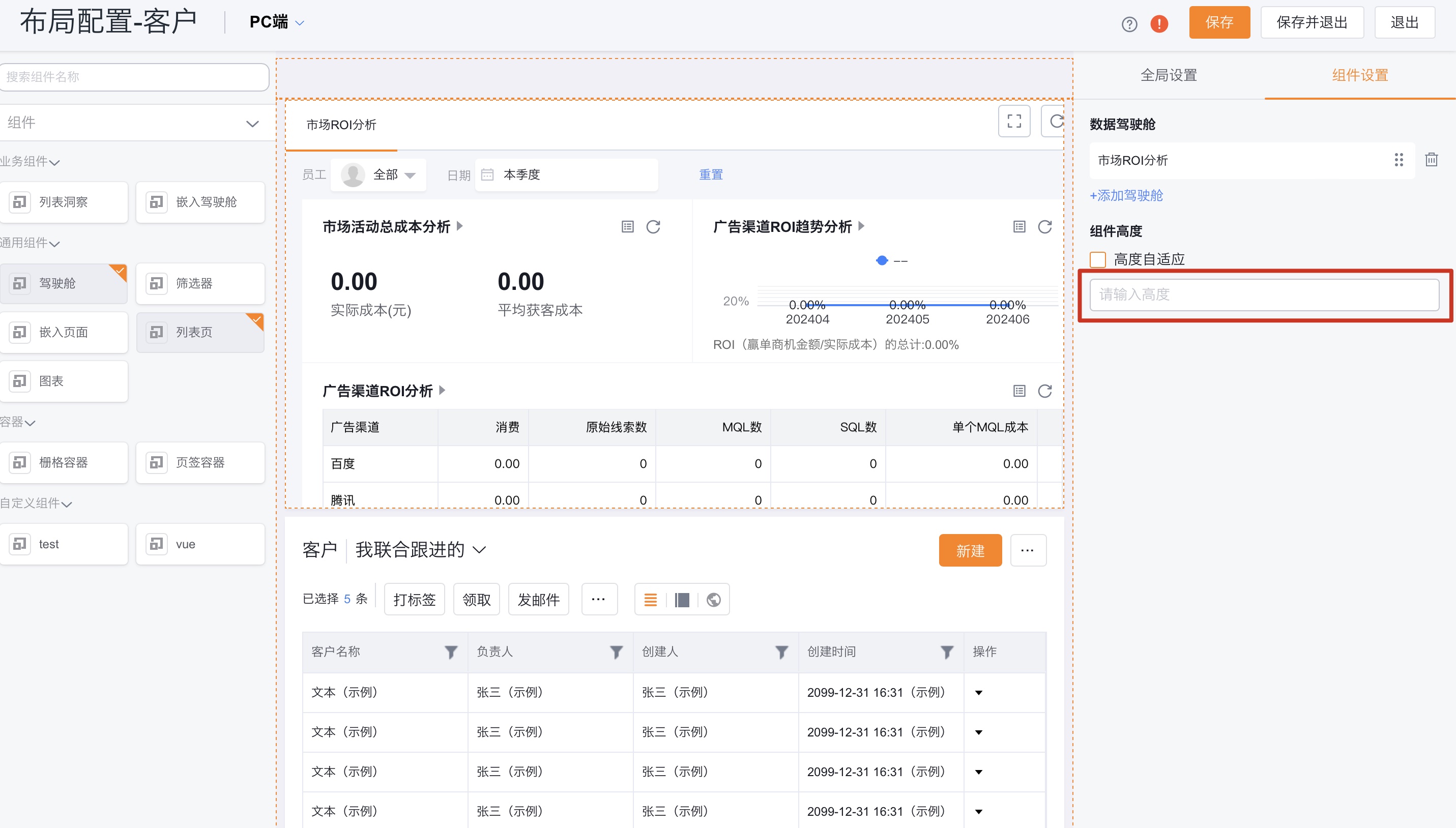Open table view of 广告渠道ROI趋势分析
Image resolution: width=1456 pixels, height=828 pixels.
point(1017,226)
